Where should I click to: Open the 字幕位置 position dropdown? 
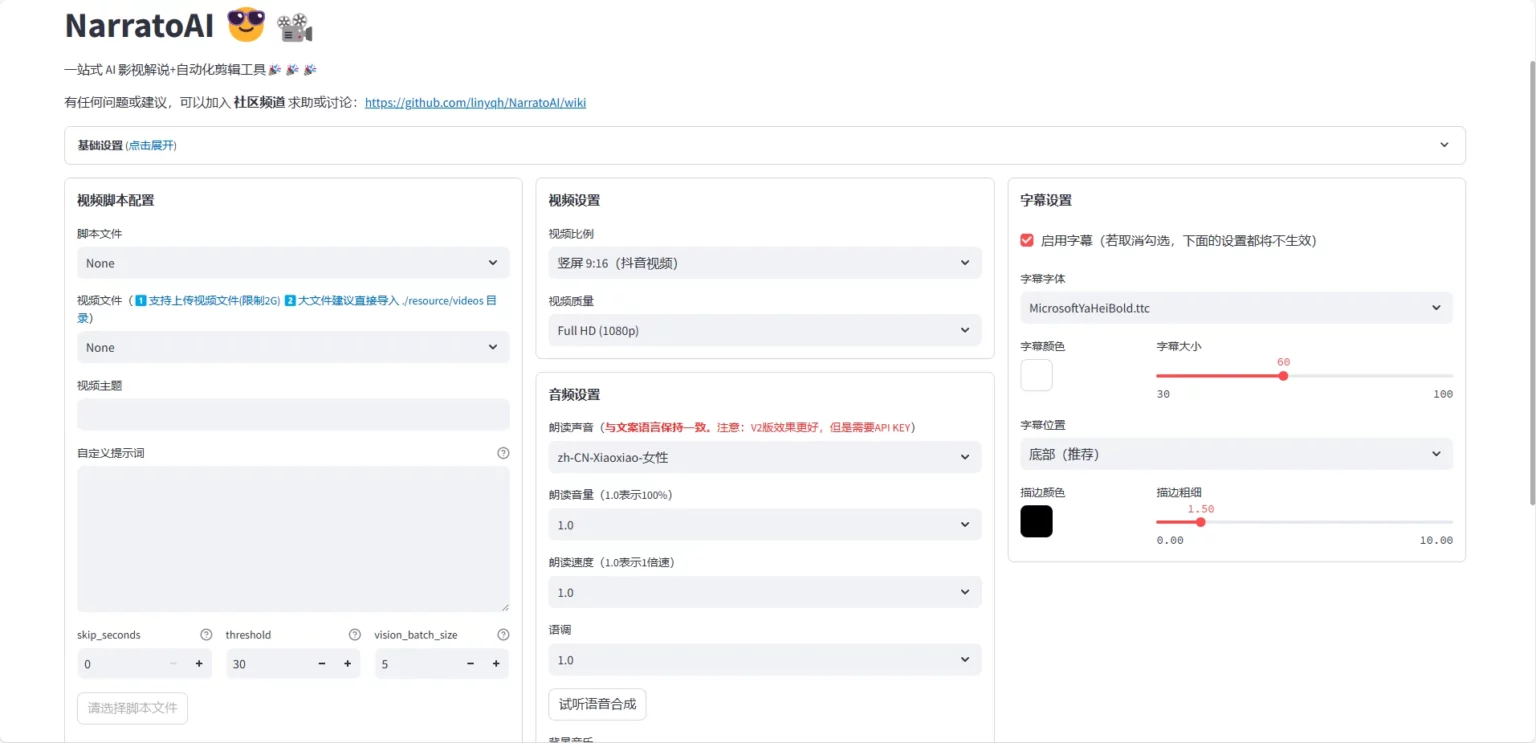click(x=1236, y=454)
